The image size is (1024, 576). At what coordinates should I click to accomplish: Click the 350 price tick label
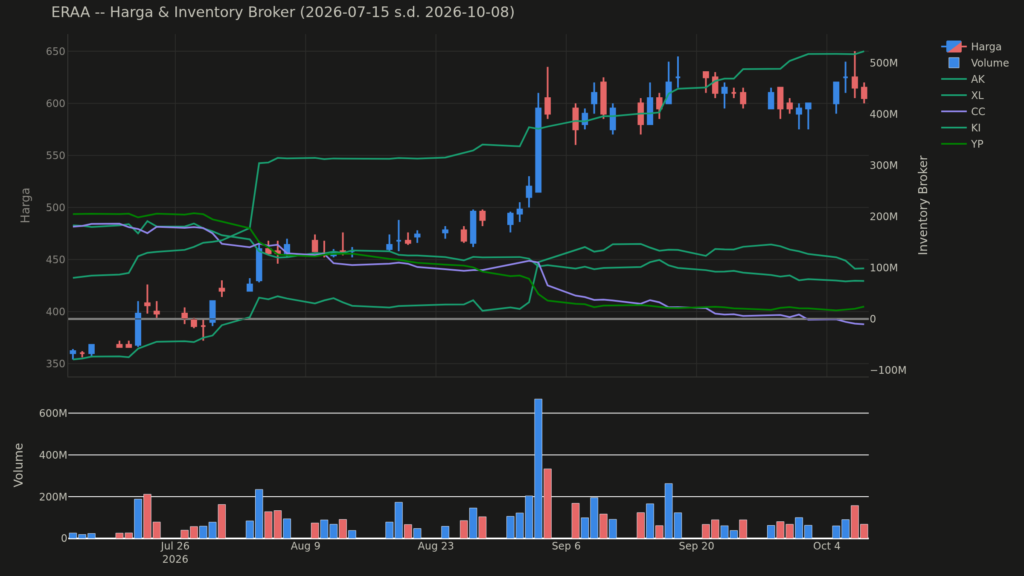[56, 364]
